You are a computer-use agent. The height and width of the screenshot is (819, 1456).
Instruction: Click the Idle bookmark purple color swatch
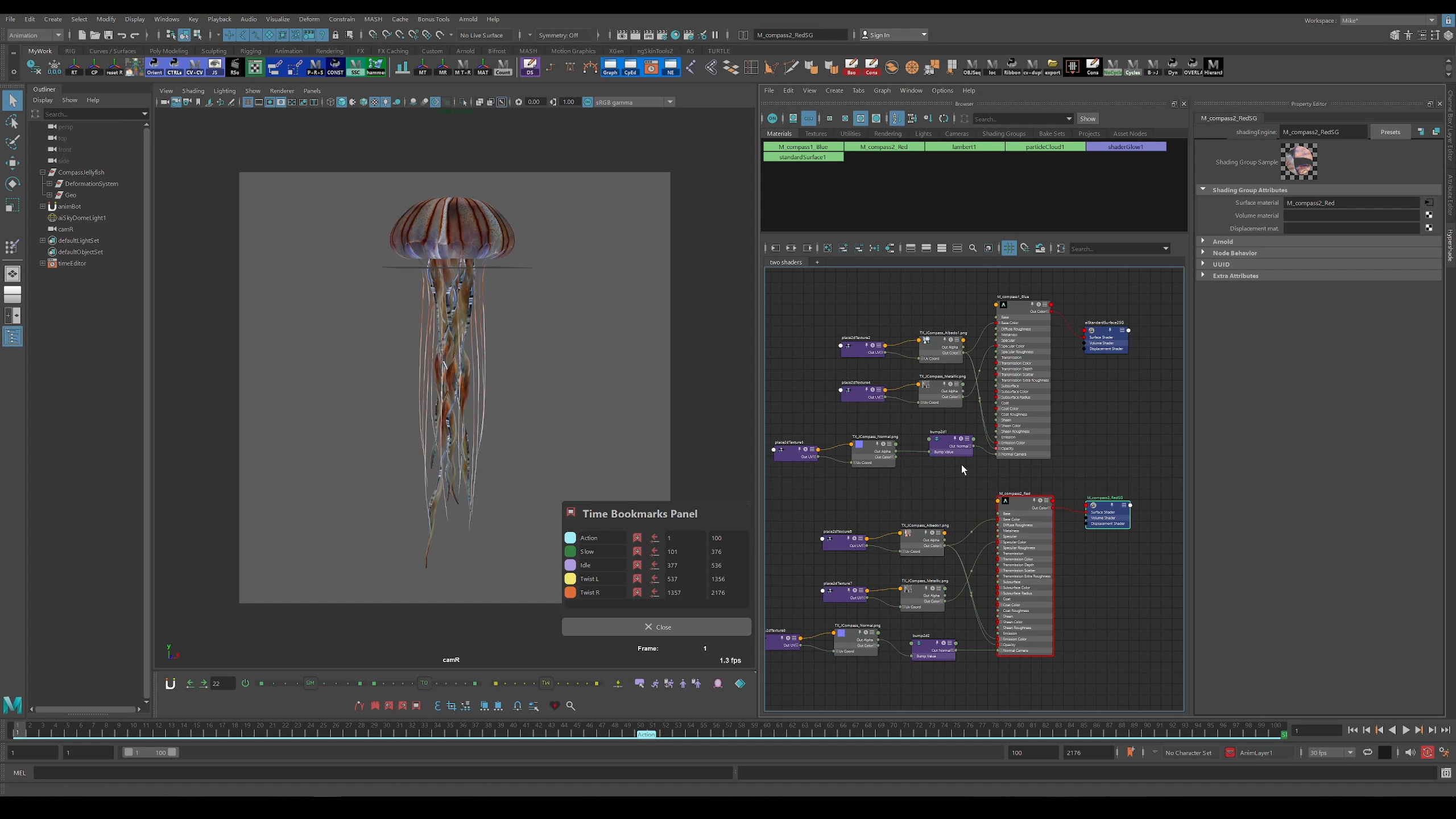click(570, 565)
